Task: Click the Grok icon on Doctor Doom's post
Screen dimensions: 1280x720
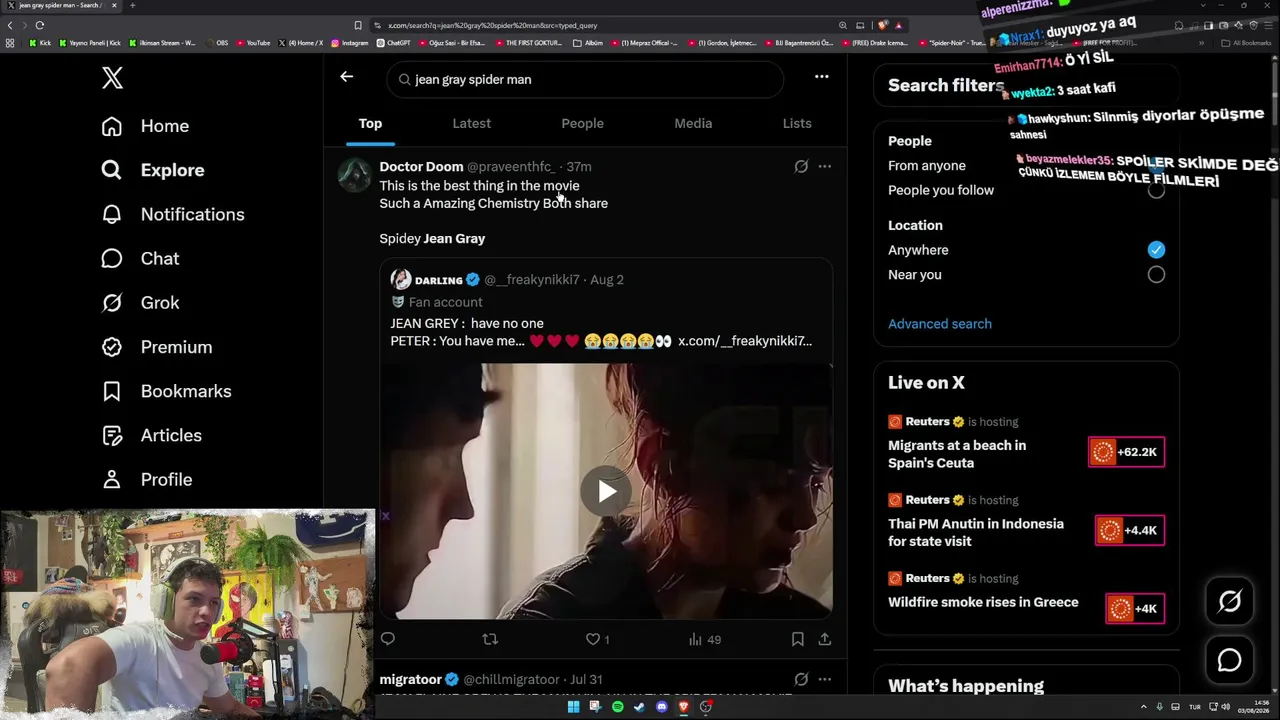Action: coord(801,167)
